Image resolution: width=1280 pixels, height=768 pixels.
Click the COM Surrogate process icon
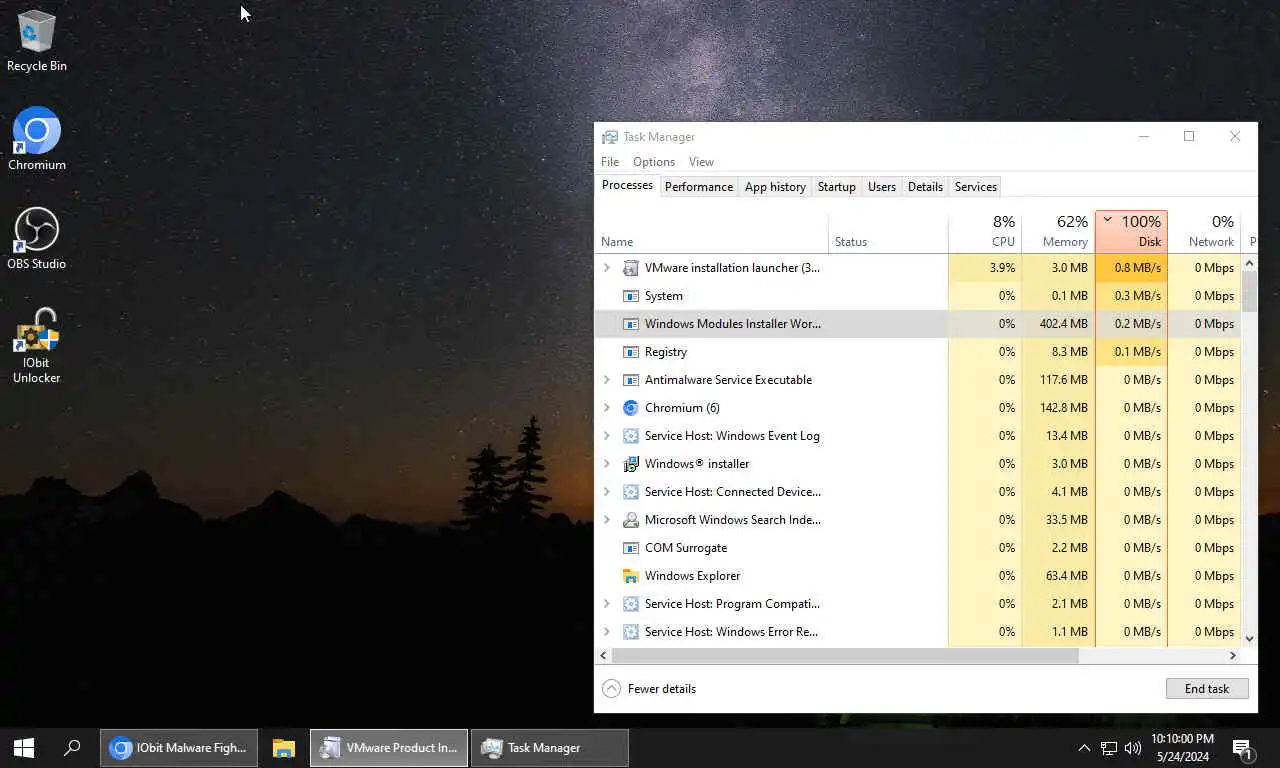[x=630, y=548]
